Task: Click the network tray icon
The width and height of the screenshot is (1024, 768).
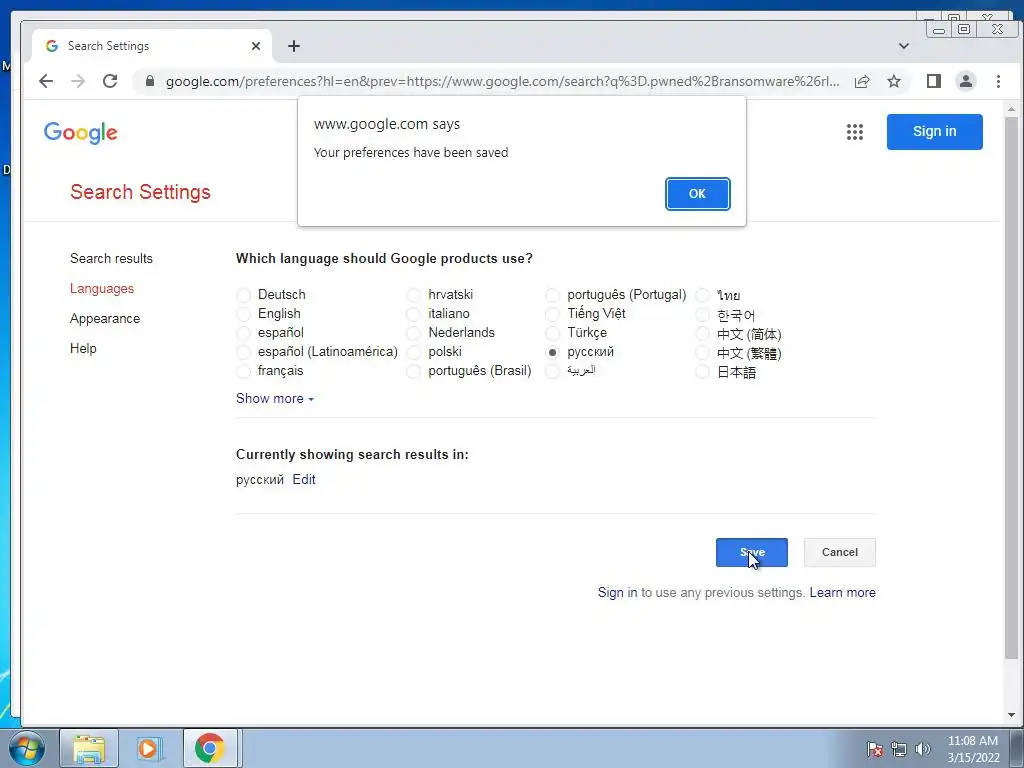Action: click(899, 749)
